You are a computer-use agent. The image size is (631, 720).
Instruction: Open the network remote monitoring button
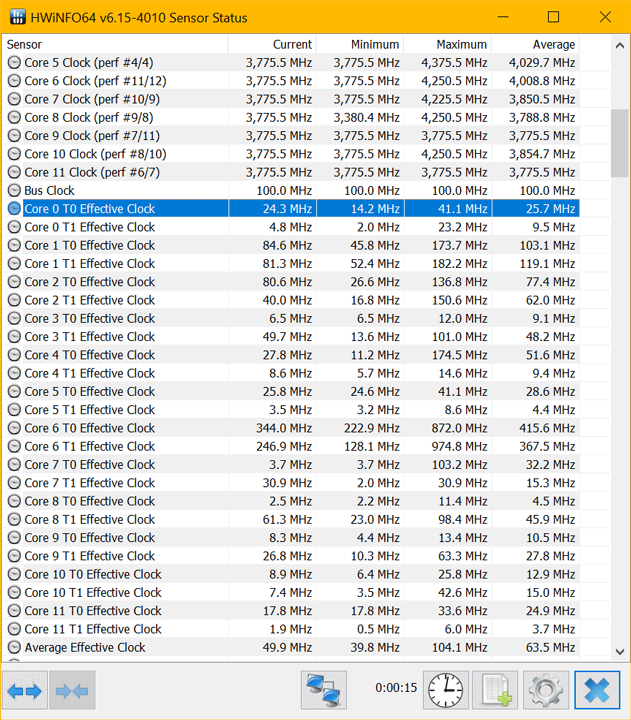[324, 690]
